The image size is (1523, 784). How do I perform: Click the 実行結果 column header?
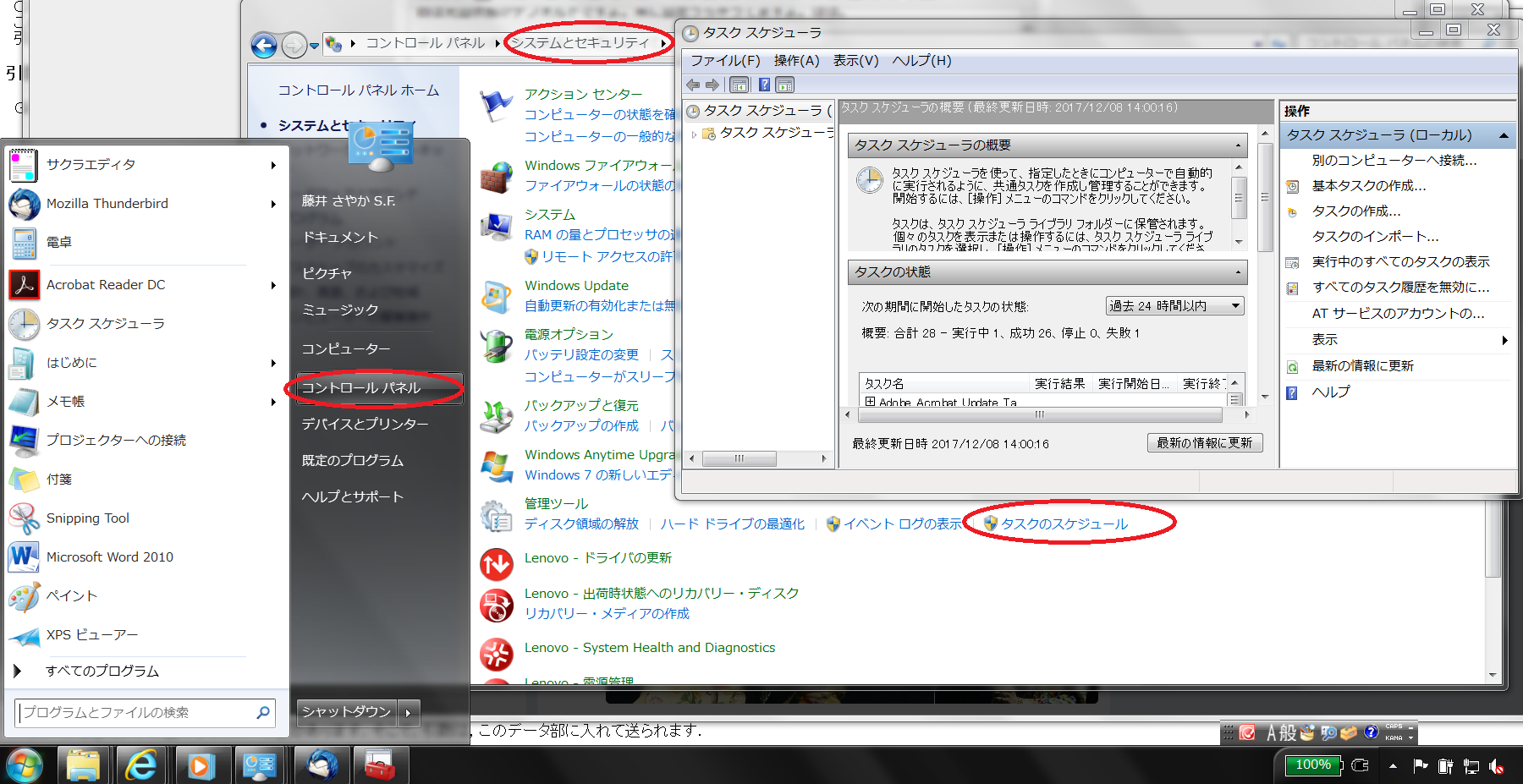coord(1059,384)
